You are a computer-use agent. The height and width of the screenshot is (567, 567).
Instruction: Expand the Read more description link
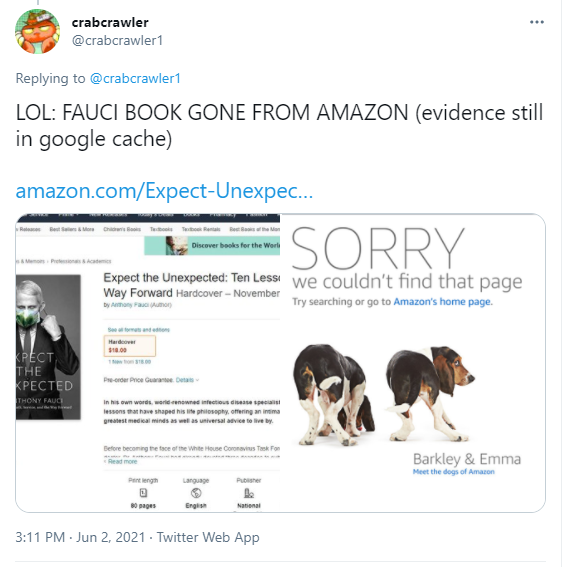pyautogui.click(x=121, y=461)
